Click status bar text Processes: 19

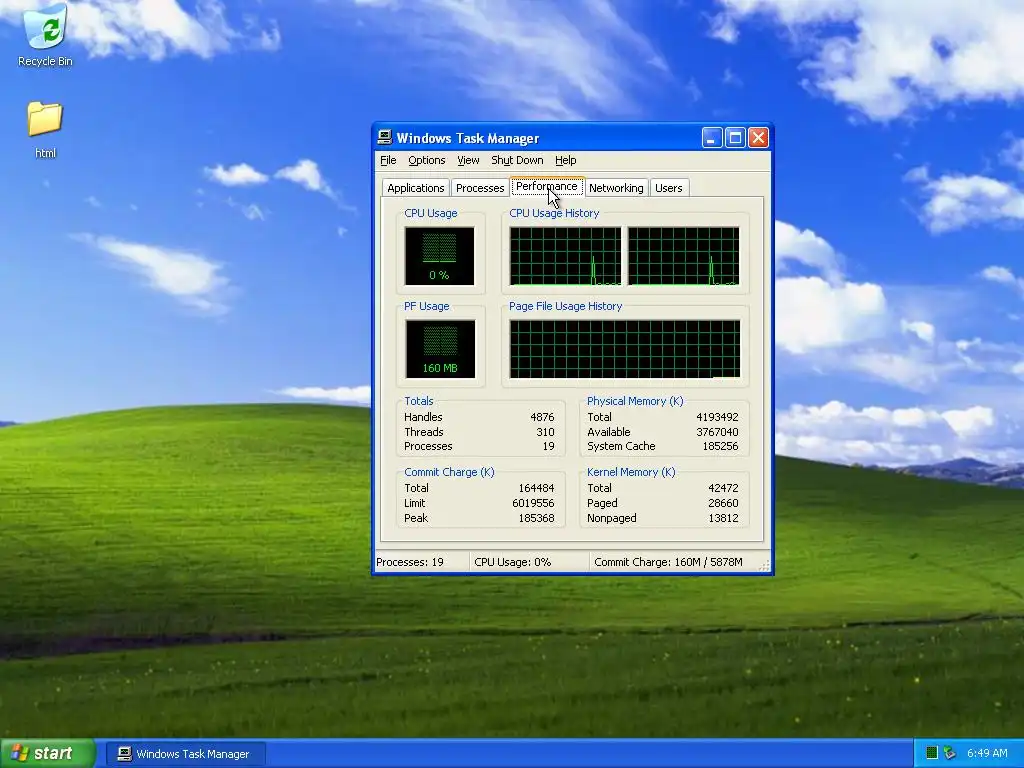point(409,562)
